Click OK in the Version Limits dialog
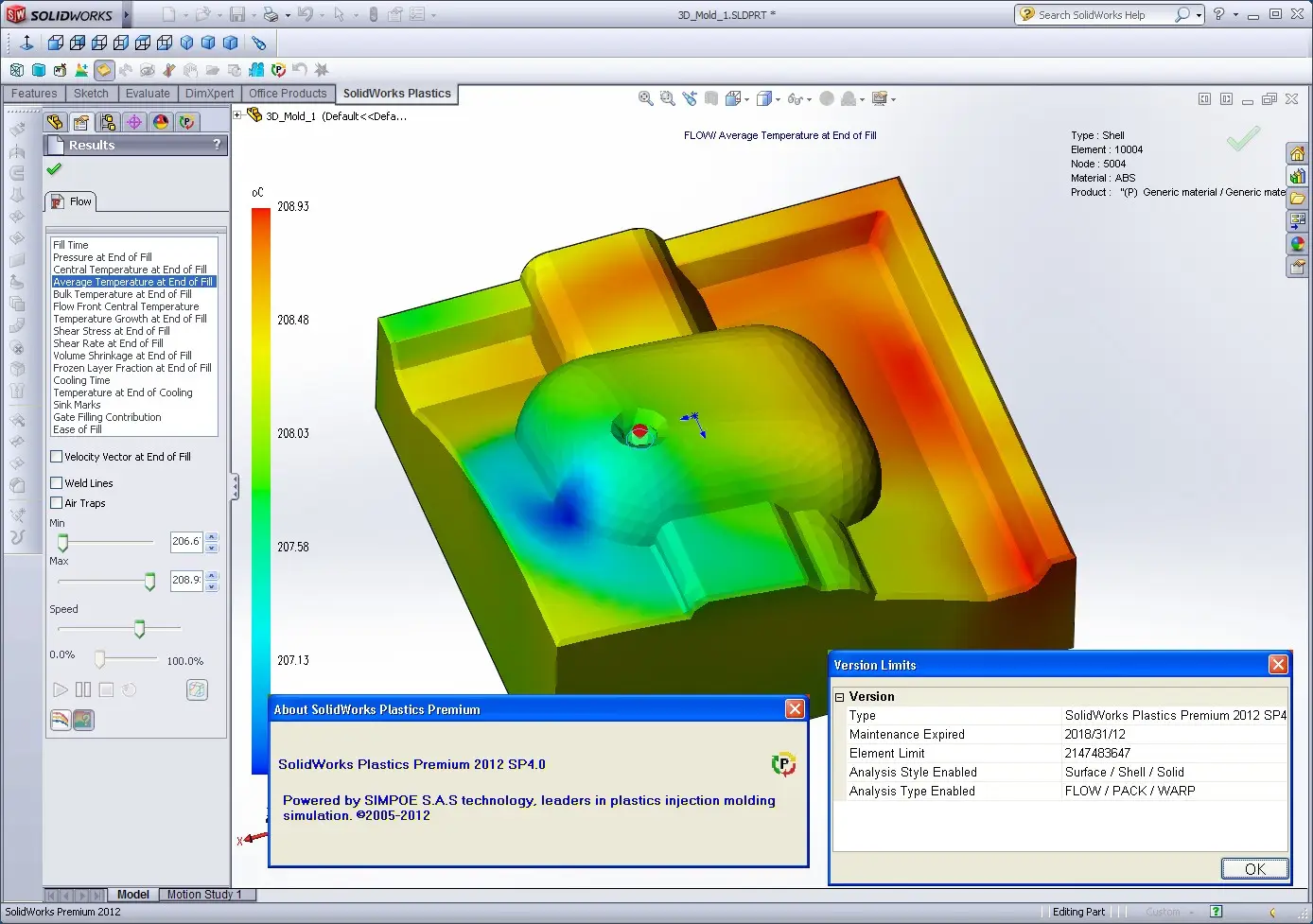 pos(1254,869)
